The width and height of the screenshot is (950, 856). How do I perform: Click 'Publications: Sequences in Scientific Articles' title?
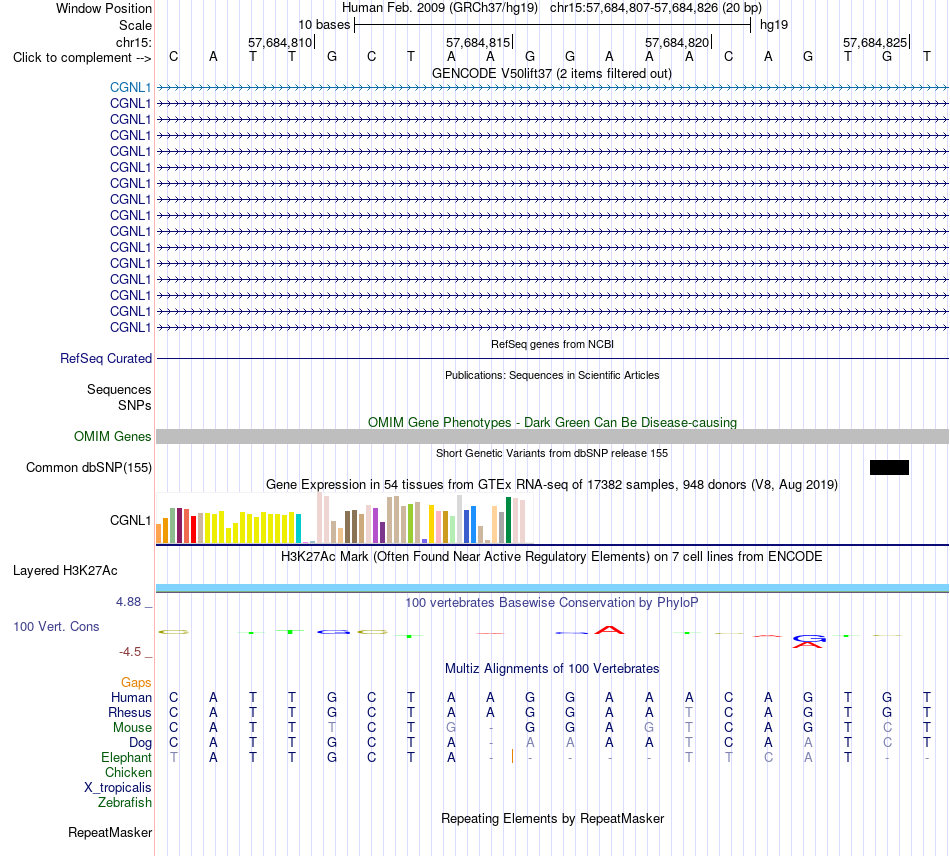(552, 375)
